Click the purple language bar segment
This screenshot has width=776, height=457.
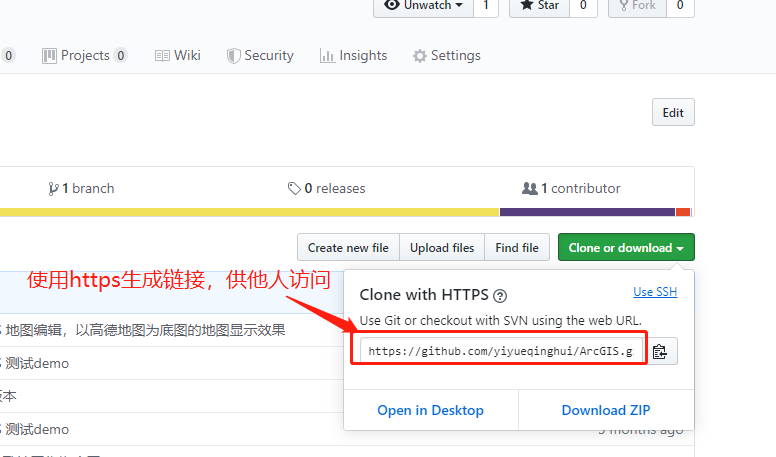[x=587, y=212]
